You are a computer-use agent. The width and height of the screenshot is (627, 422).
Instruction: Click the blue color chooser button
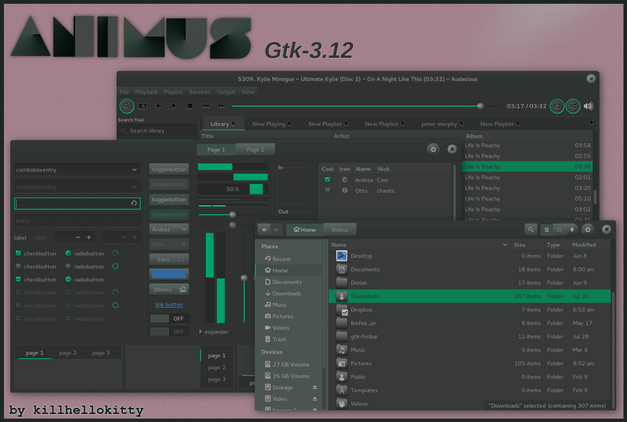169,274
